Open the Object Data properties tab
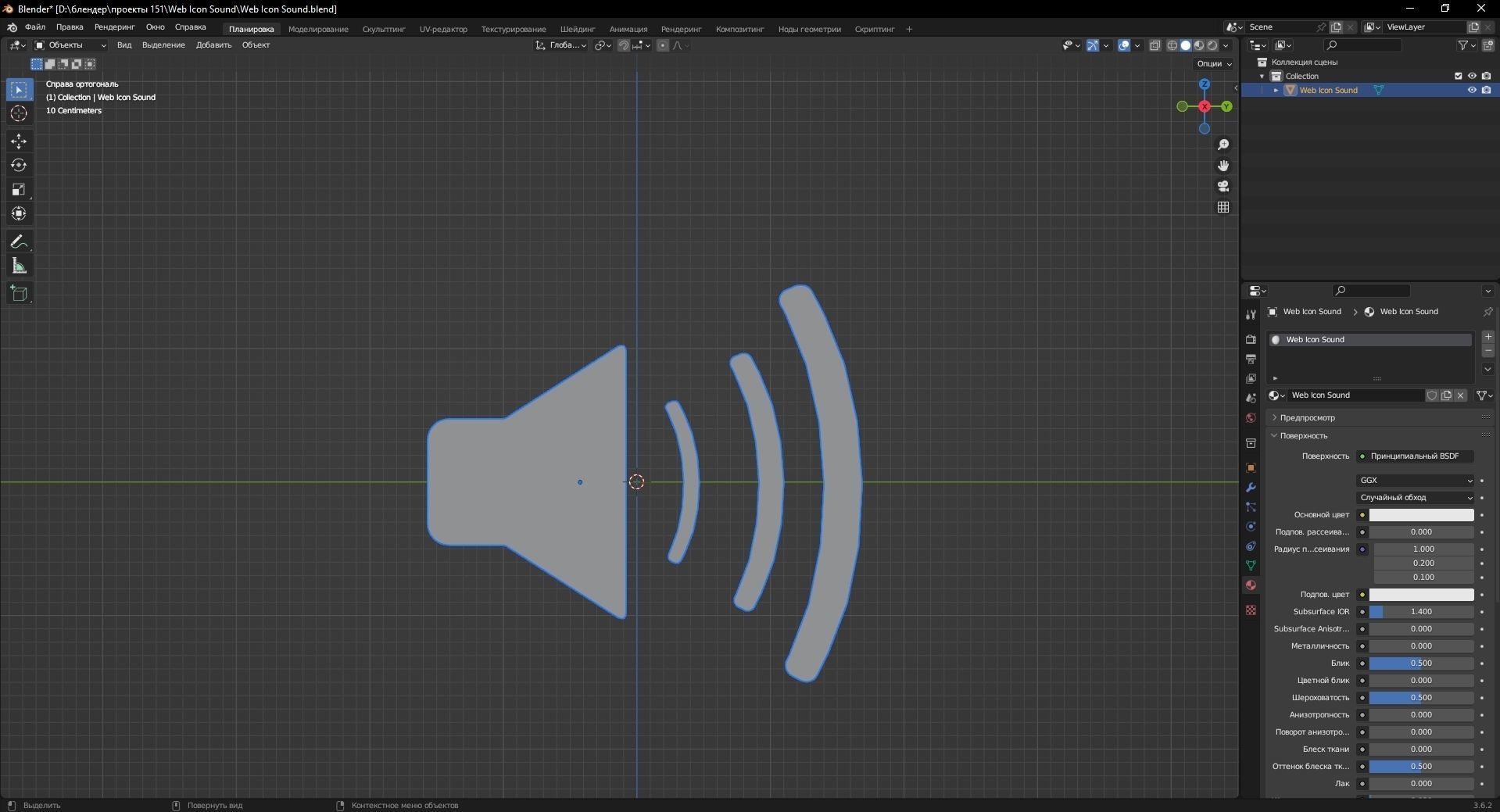 (1251, 565)
